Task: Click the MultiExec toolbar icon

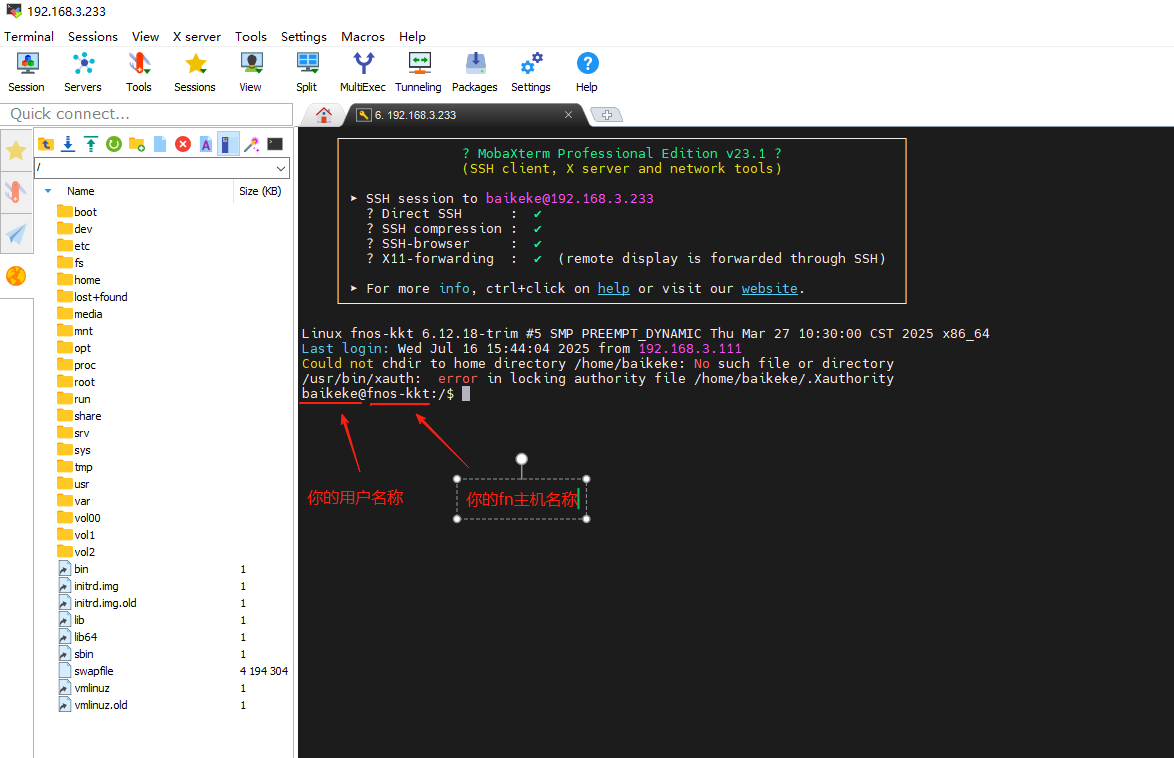Action: click(x=362, y=72)
